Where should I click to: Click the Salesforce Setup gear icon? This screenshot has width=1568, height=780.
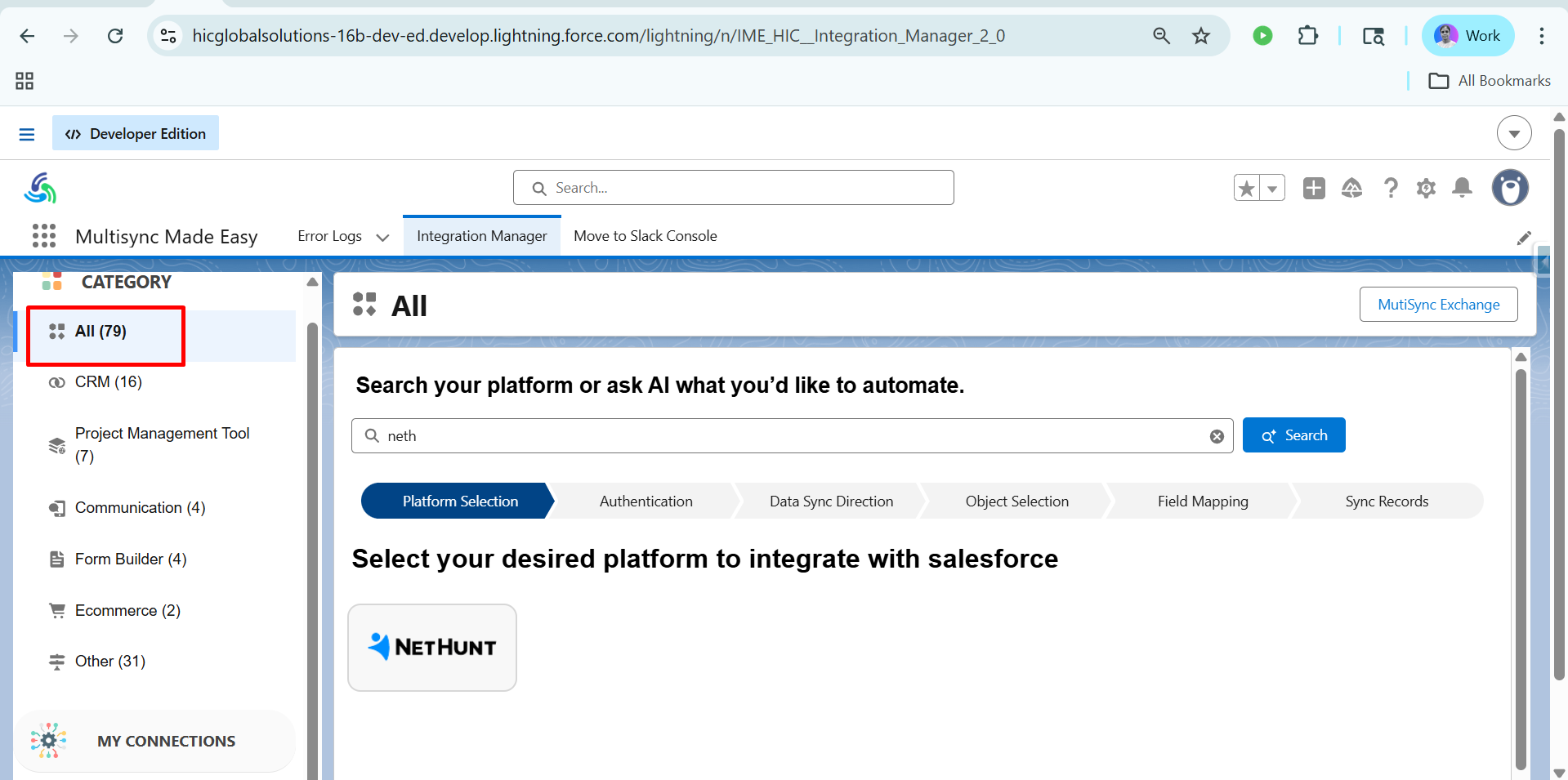pos(1426,188)
